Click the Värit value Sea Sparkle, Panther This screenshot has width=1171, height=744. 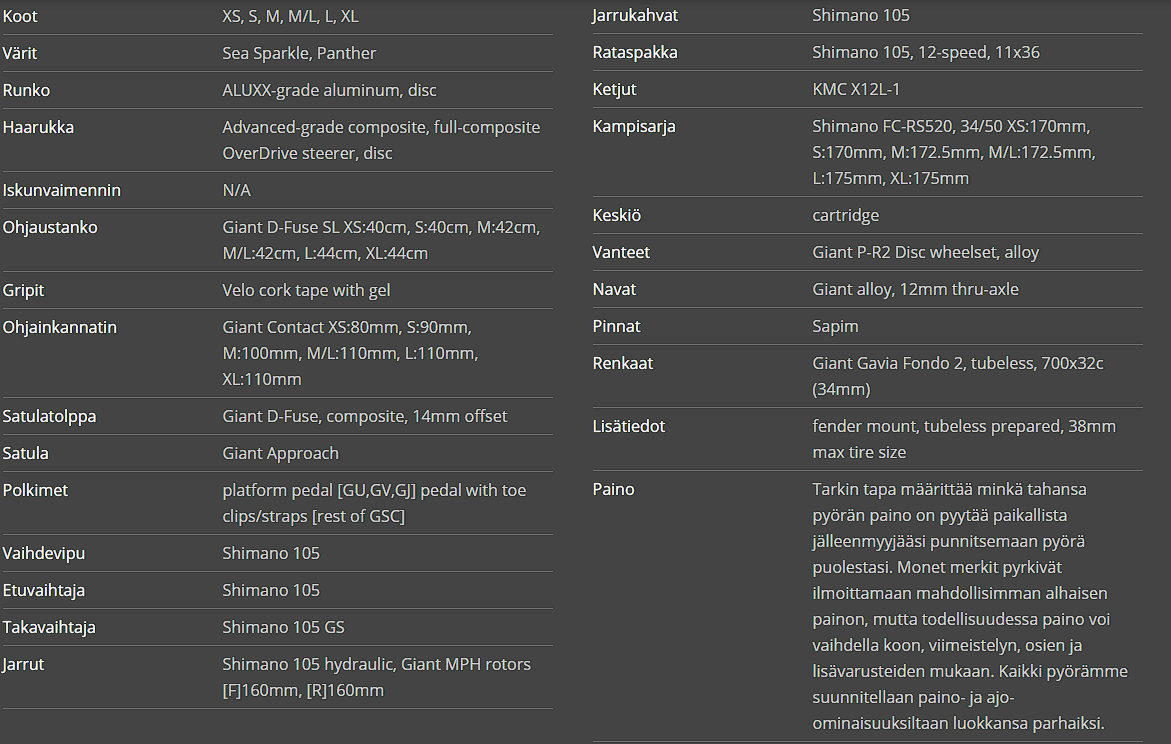click(x=299, y=53)
